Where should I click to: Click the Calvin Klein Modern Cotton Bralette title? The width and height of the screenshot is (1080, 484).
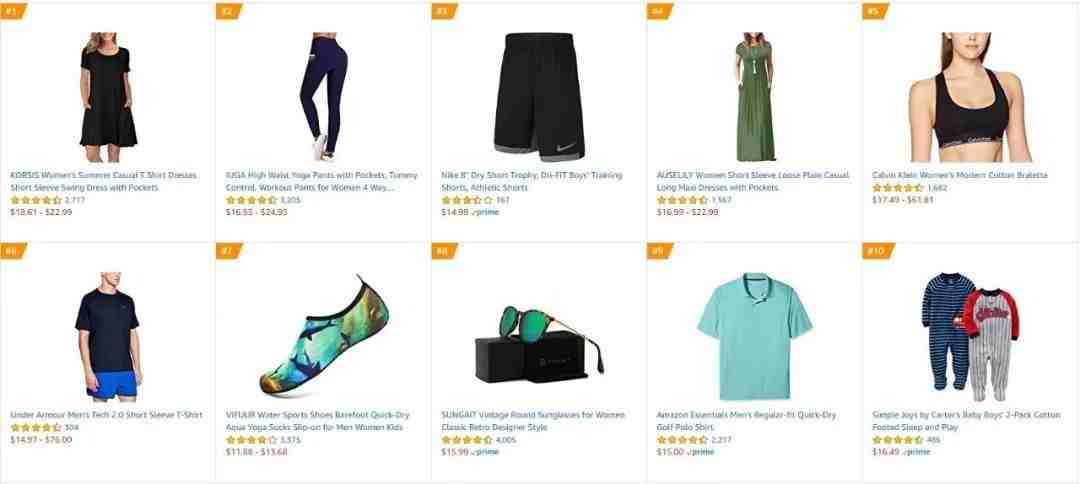[959, 176]
